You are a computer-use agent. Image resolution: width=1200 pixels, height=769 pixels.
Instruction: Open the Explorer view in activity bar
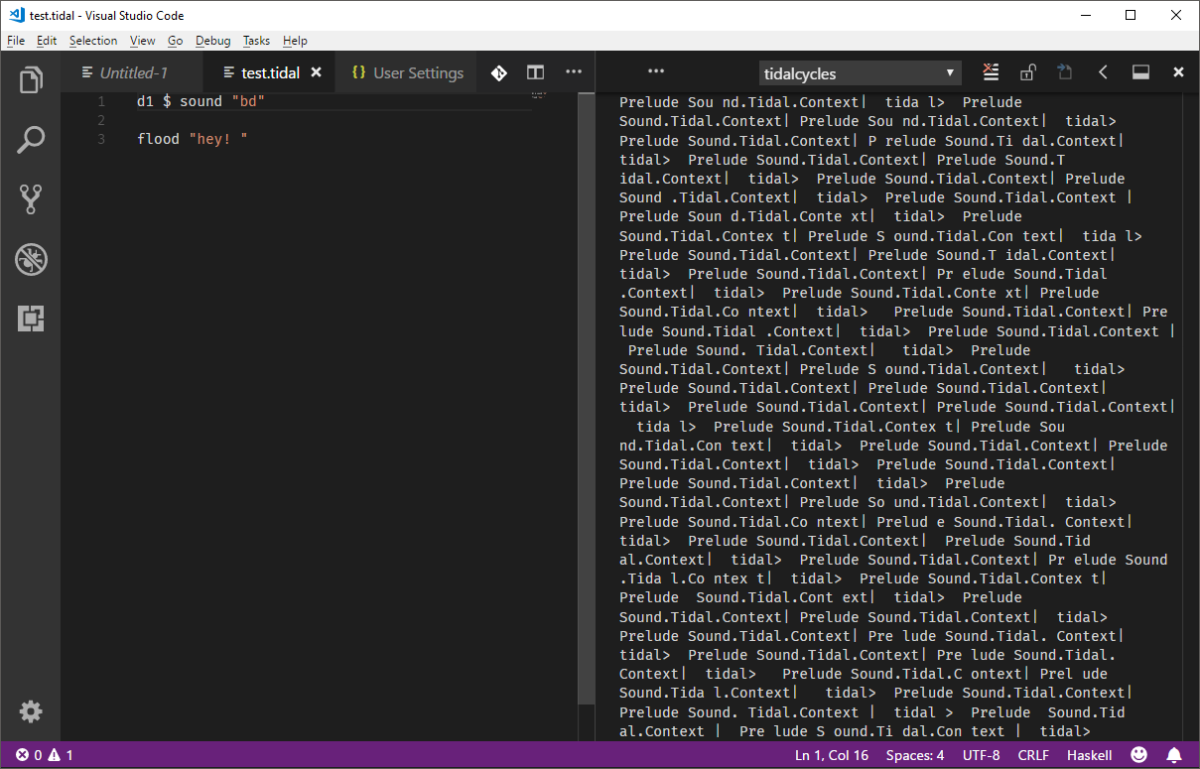31,80
